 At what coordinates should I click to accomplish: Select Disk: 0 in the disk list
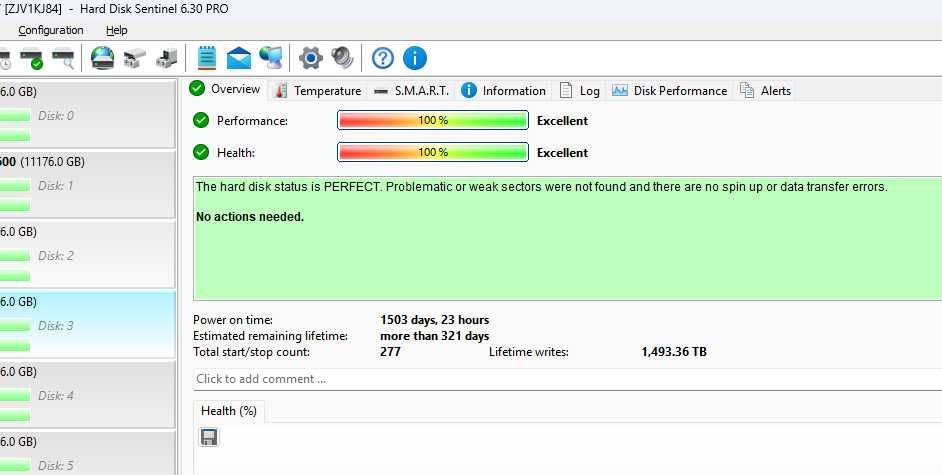click(x=88, y=114)
